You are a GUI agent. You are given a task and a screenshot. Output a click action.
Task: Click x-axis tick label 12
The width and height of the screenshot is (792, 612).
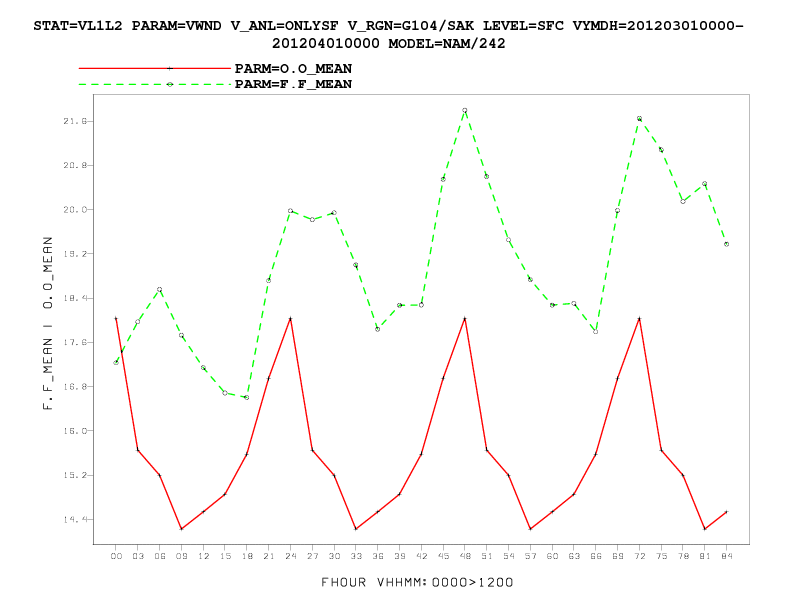point(203,556)
